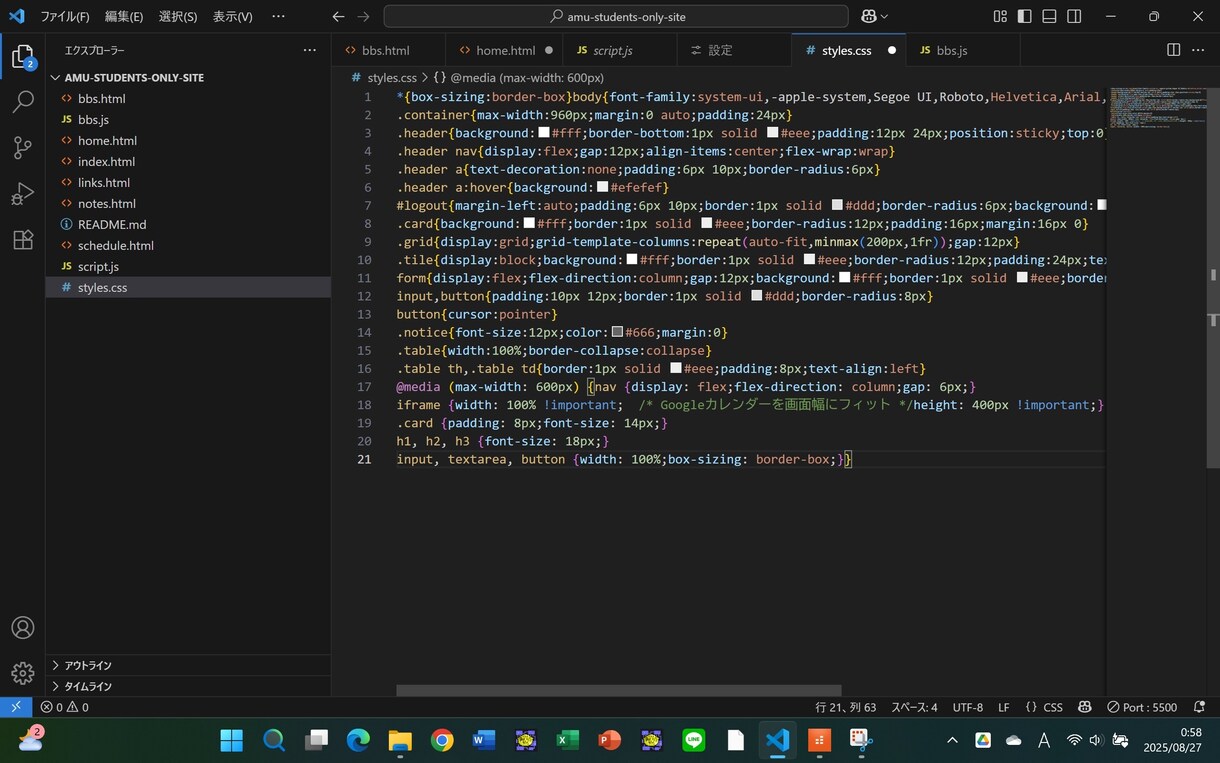Screen dimensions: 1220x763
Task: Open the Source Control view
Action: (22, 148)
